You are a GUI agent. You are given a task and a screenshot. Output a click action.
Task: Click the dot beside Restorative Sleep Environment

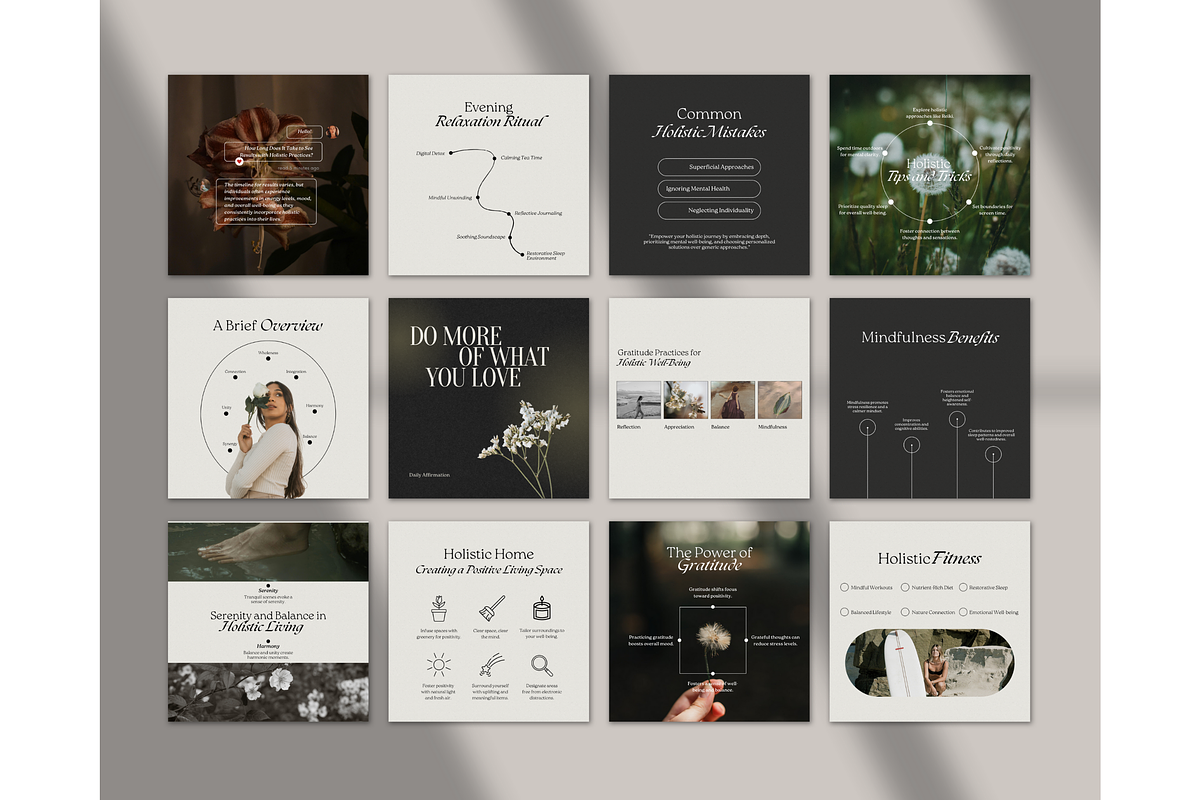coord(522,254)
